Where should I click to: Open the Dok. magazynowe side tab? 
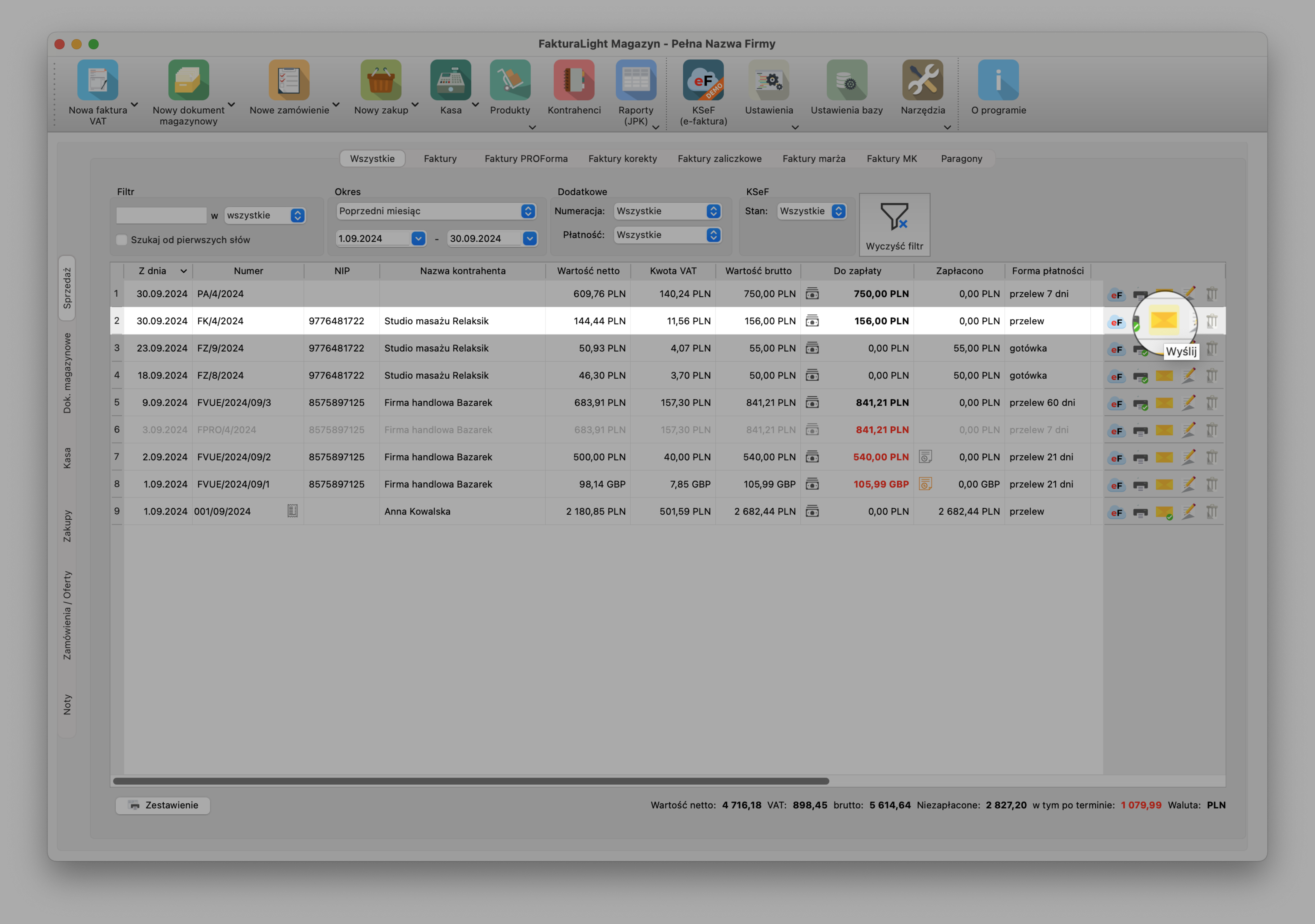point(67,373)
